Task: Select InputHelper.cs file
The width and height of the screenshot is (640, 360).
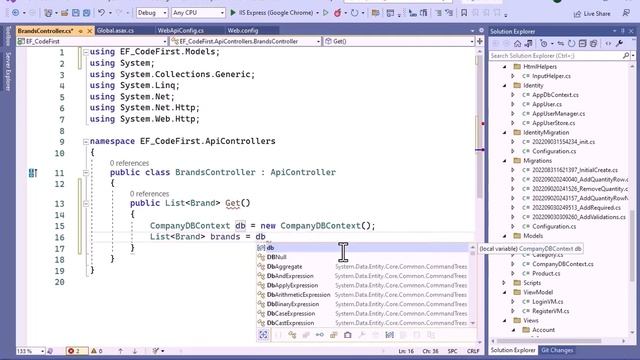Action: point(551,76)
